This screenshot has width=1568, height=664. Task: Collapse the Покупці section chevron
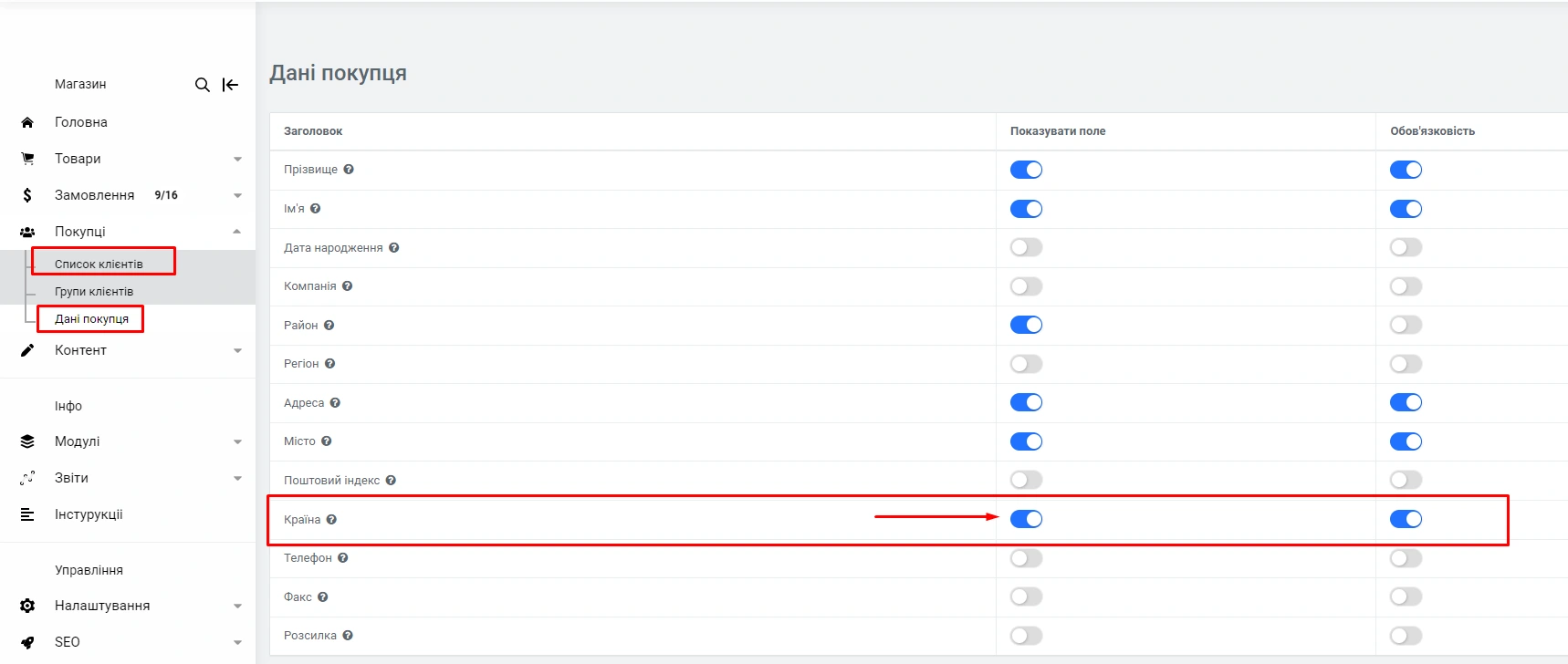point(237,232)
